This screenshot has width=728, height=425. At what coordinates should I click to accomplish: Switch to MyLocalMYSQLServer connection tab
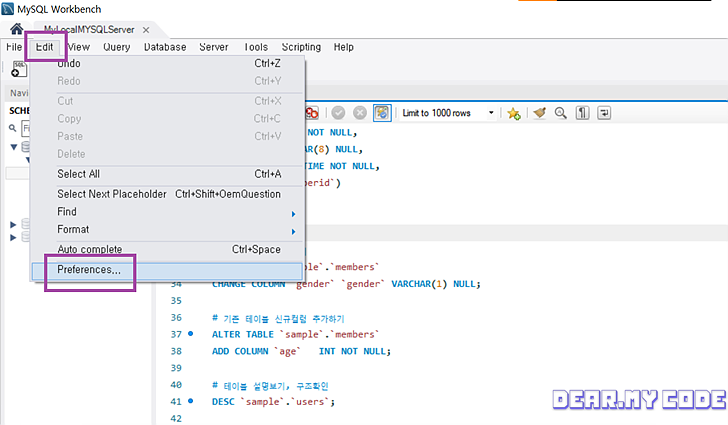(89, 30)
